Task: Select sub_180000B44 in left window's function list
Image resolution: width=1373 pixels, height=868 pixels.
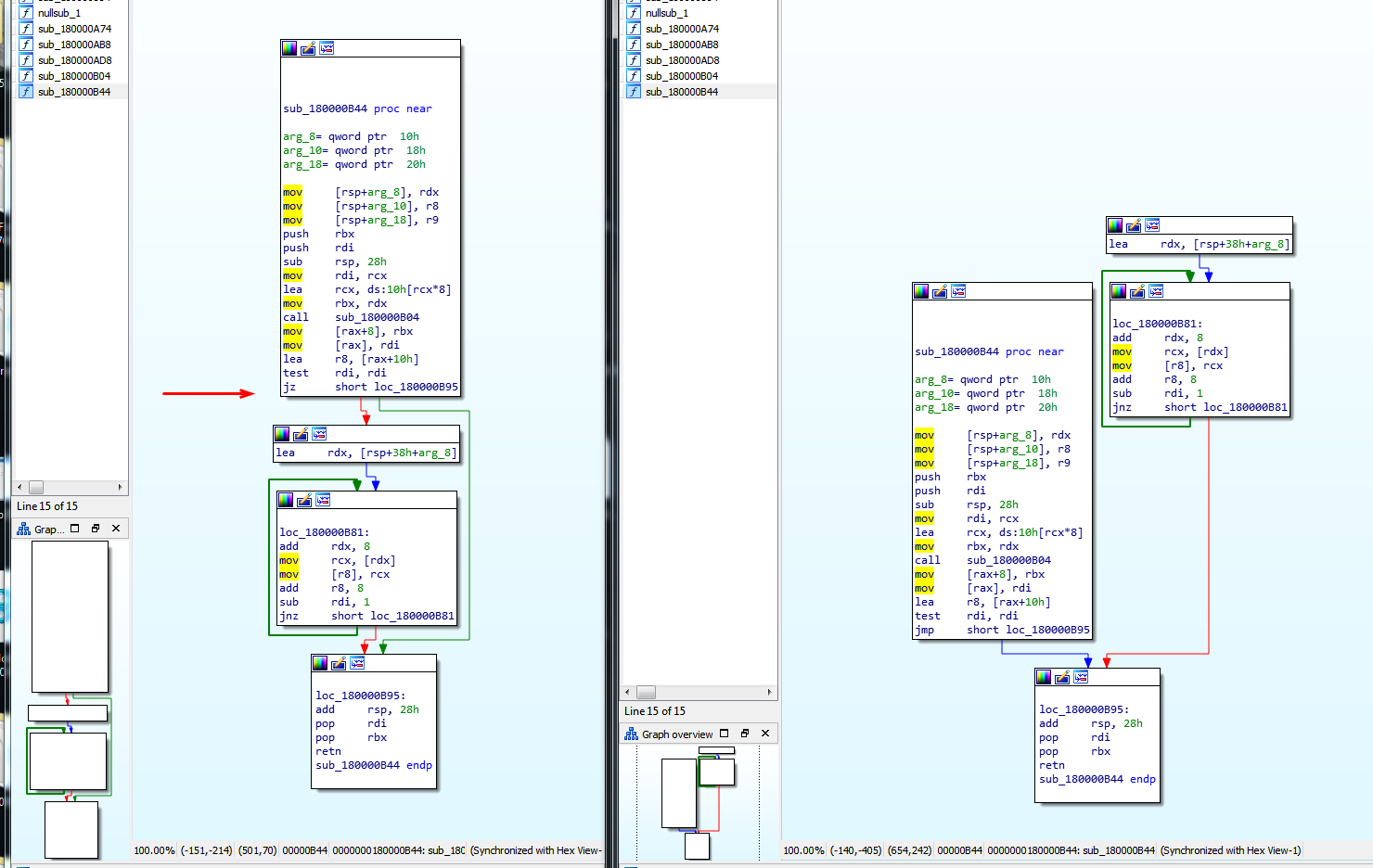Action: pos(72,92)
